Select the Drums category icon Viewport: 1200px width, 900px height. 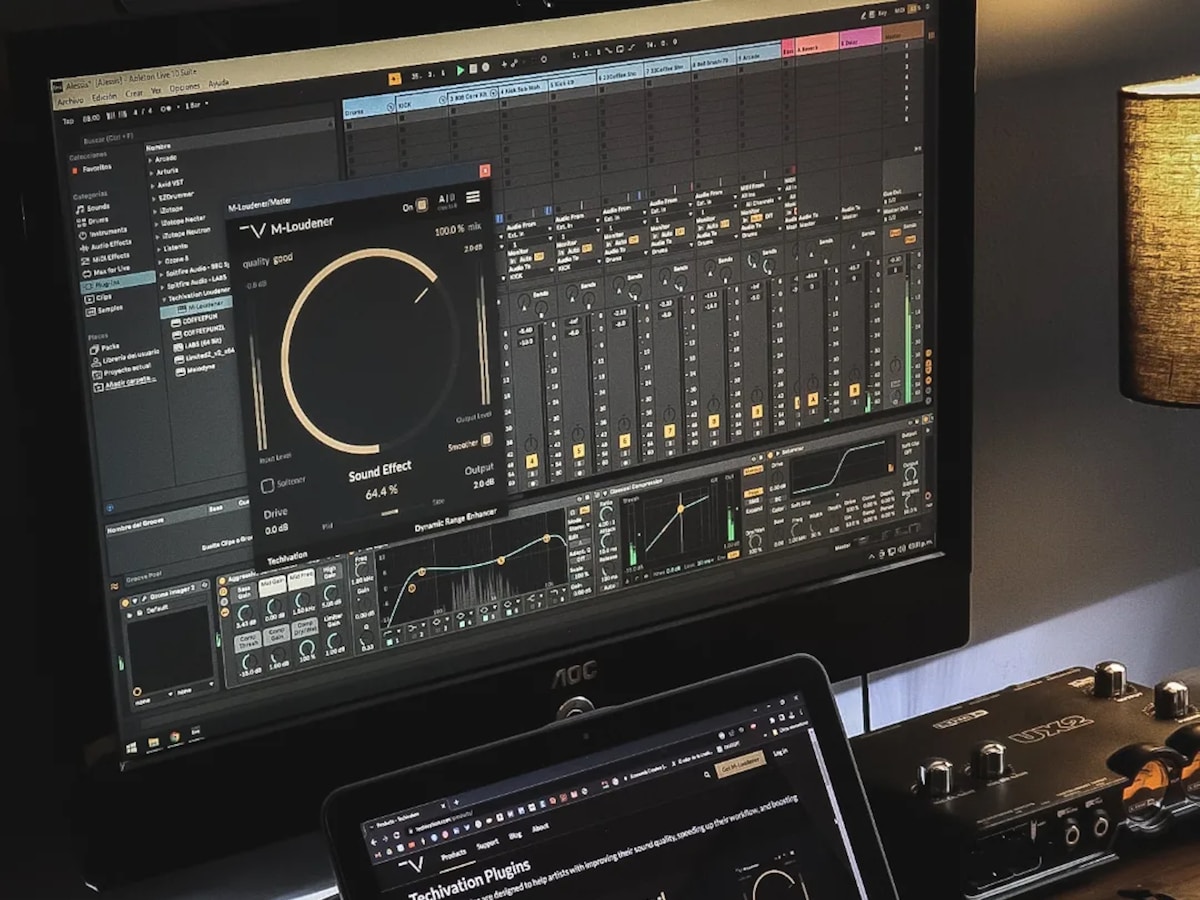pos(81,222)
